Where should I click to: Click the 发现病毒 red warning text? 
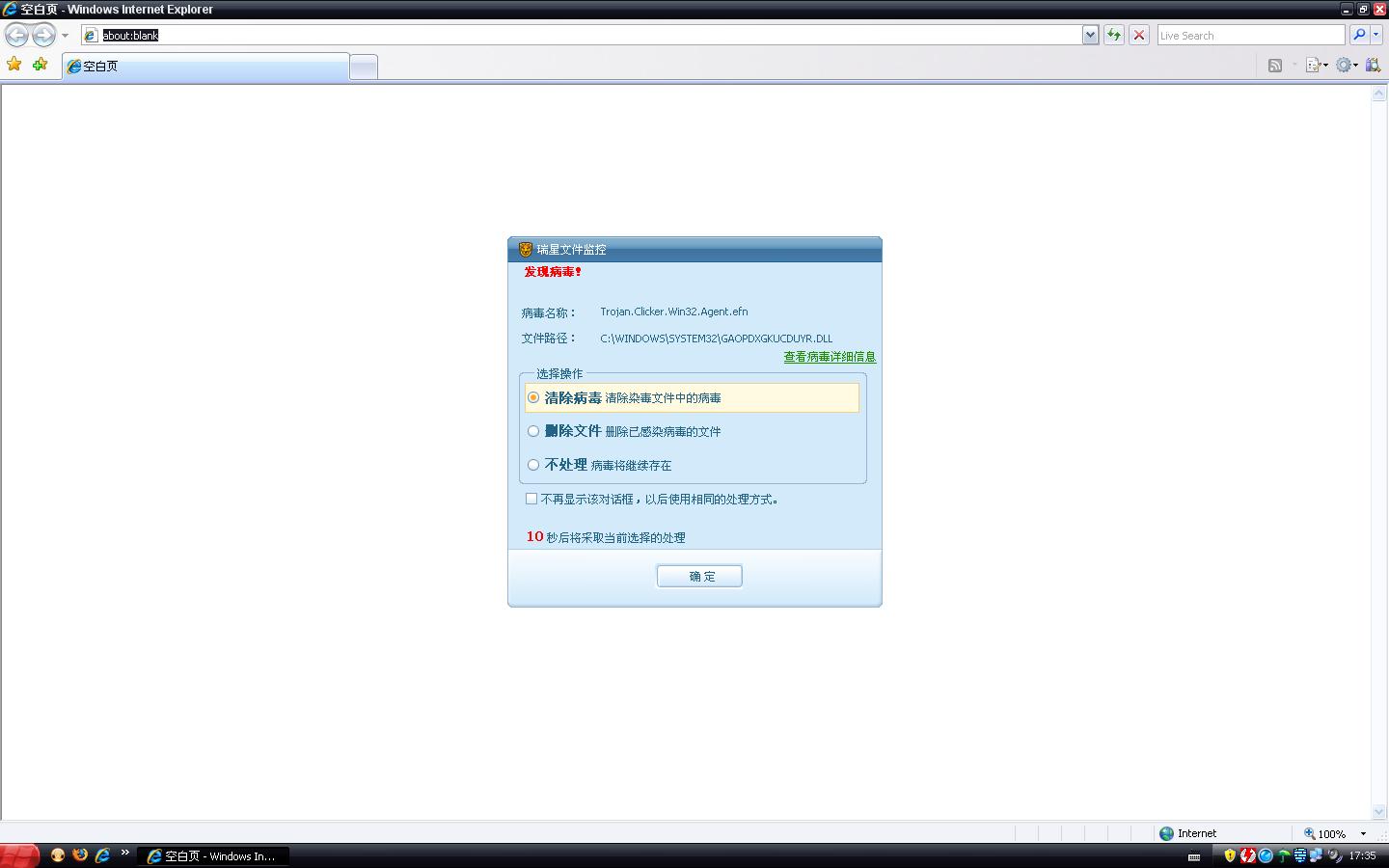pos(553,272)
